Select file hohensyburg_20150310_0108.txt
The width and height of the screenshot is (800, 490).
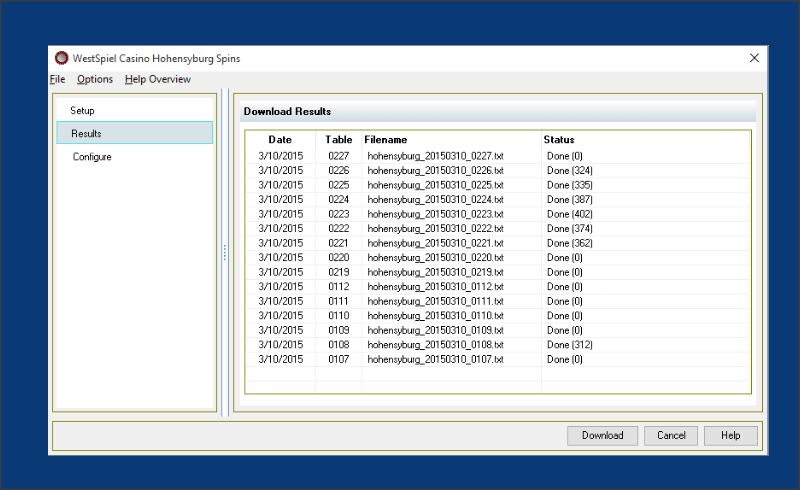click(435, 345)
